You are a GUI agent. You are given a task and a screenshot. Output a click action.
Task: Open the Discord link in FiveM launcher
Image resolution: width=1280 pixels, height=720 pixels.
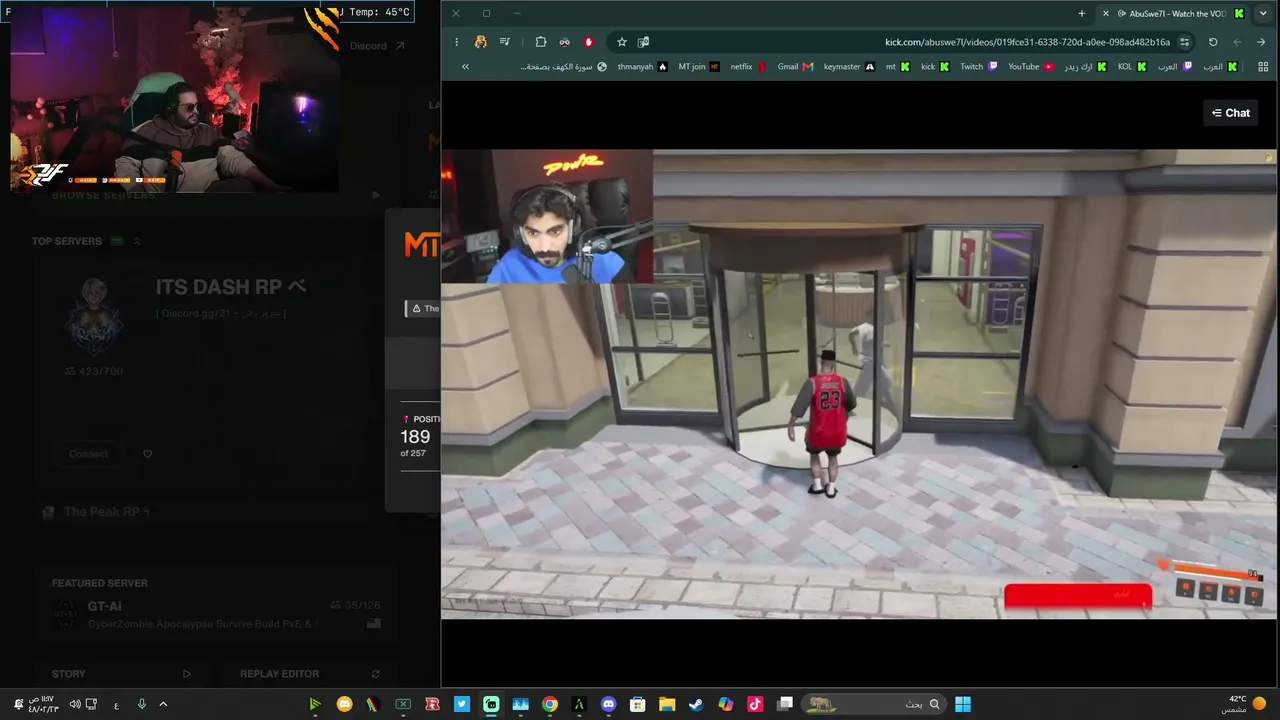tap(377, 46)
